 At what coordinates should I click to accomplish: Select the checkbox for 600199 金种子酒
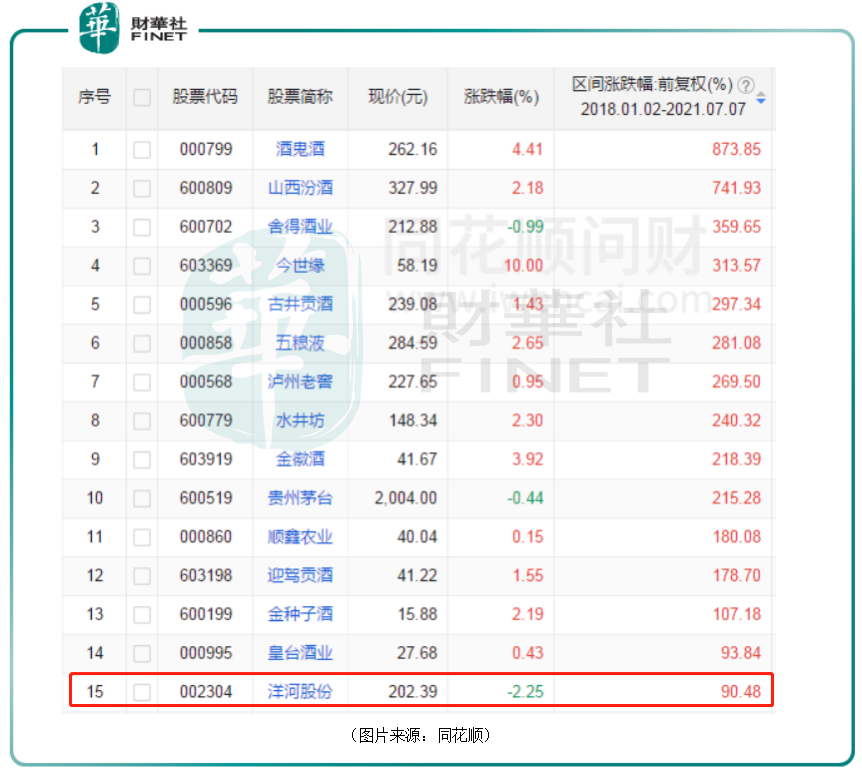(142, 615)
